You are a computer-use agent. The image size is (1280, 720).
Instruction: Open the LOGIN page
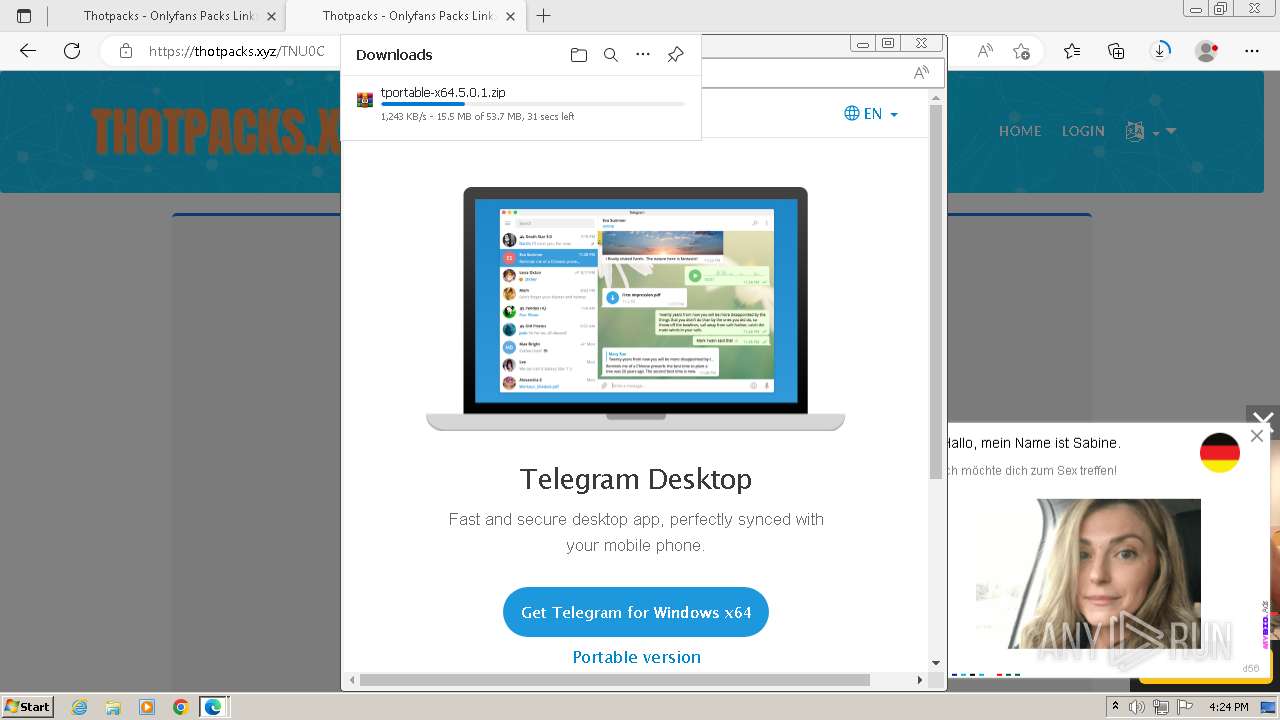(x=1083, y=131)
